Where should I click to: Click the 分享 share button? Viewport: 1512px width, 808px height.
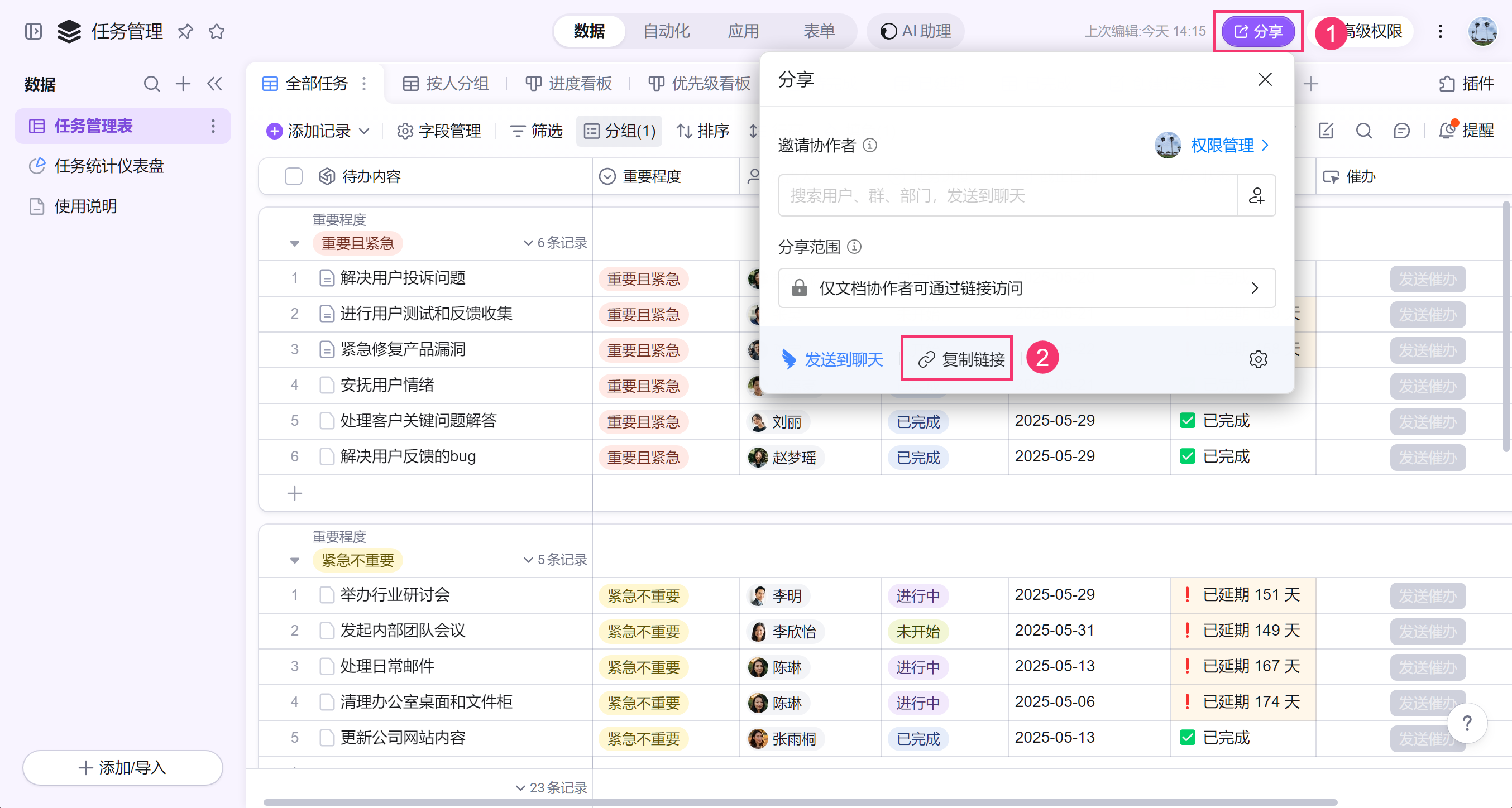coord(1258,31)
